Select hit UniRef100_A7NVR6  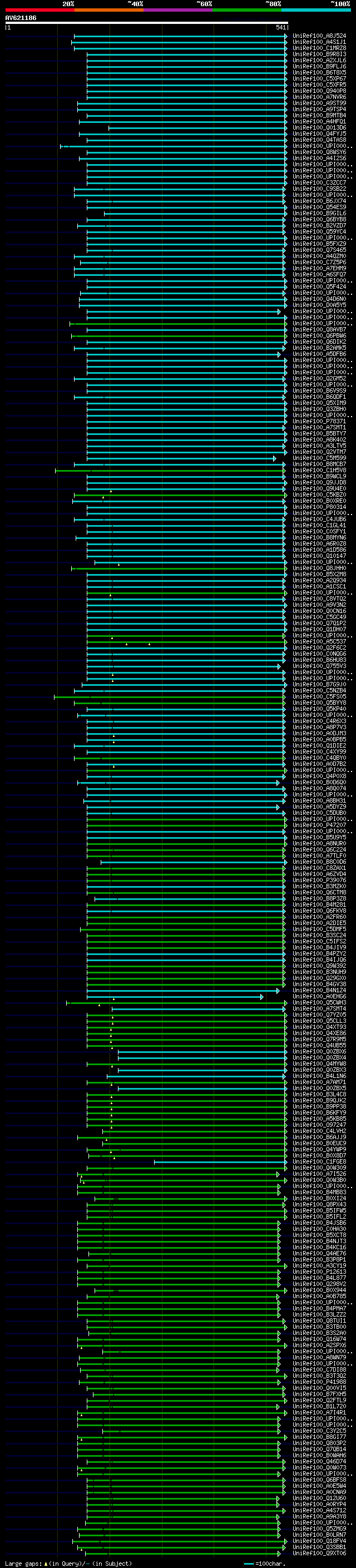(319, 97)
